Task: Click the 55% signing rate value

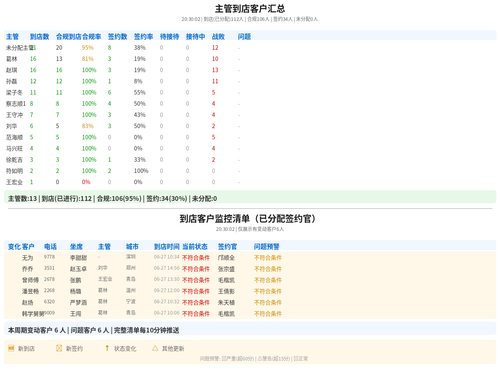Action: 140,93
